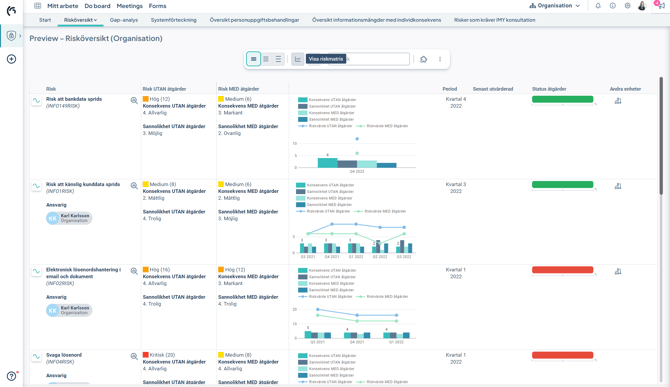Click Kritisk (20) rating for Svaga lösenord
Image resolution: width=670 pixels, height=387 pixels.
(159, 355)
